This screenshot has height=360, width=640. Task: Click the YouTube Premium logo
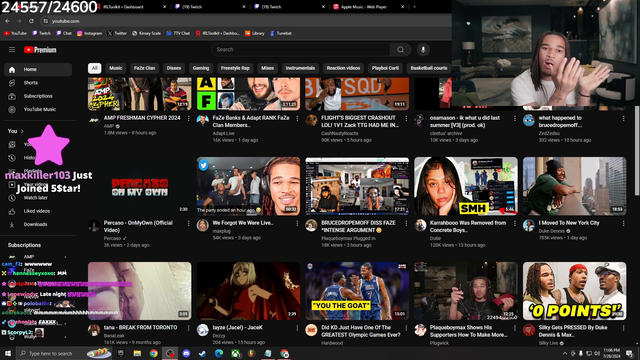tap(40, 50)
